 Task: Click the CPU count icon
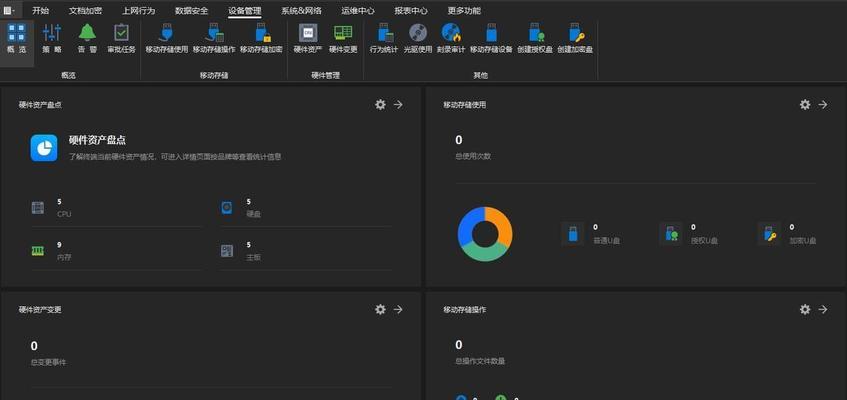point(37,208)
